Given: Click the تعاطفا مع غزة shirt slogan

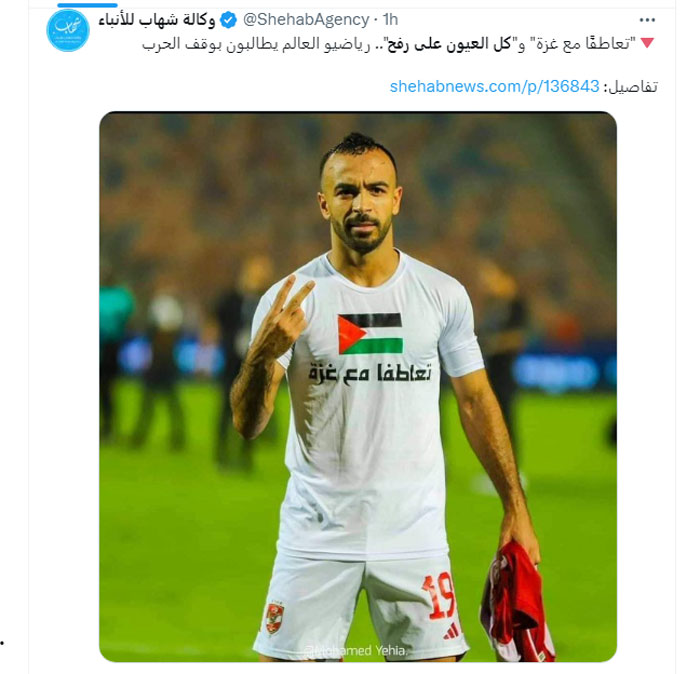Looking at the screenshot, I should click(x=370, y=373).
